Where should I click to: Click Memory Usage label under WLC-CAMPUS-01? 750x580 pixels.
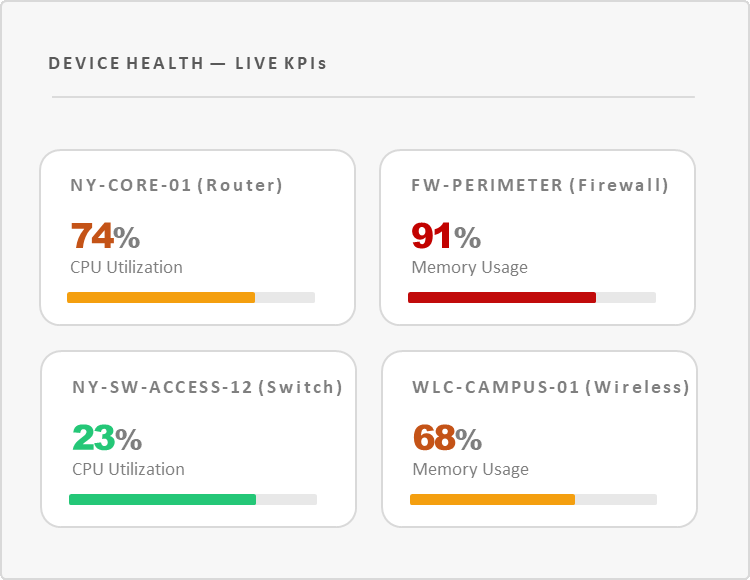click(x=470, y=469)
